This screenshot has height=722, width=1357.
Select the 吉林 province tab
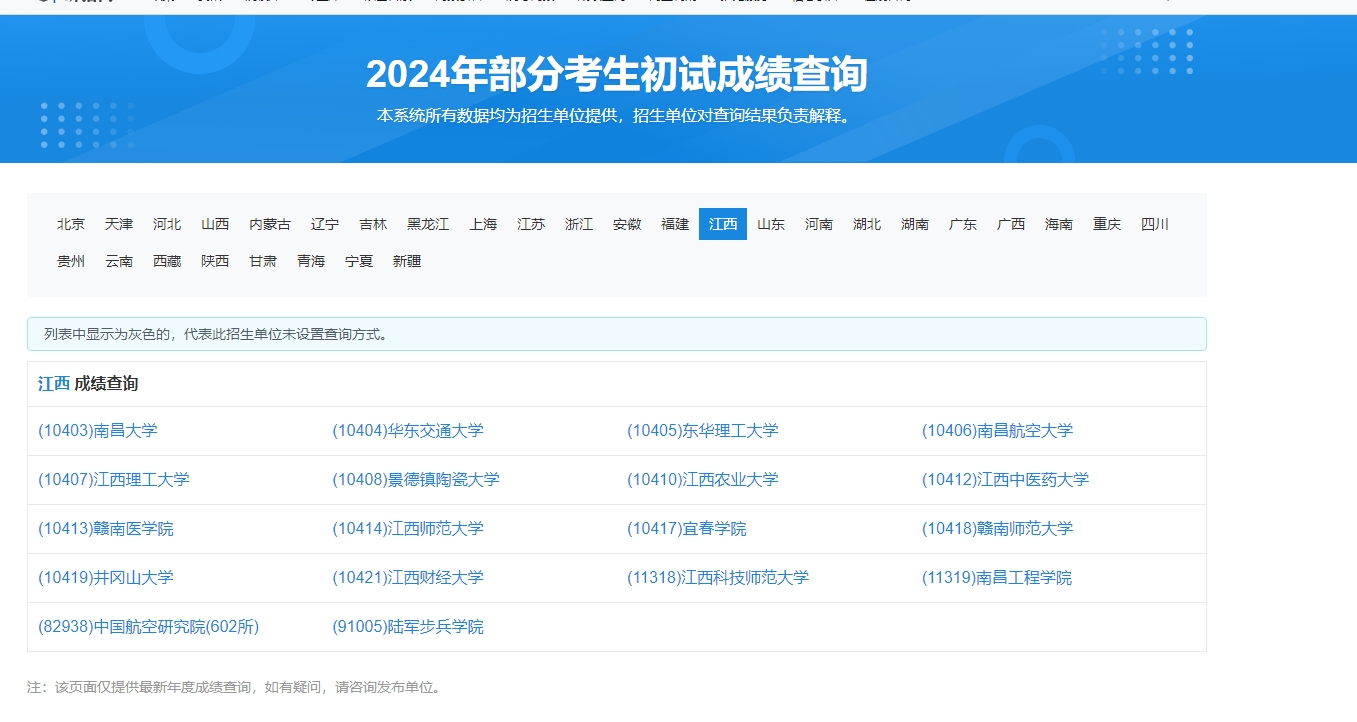click(373, 224)
